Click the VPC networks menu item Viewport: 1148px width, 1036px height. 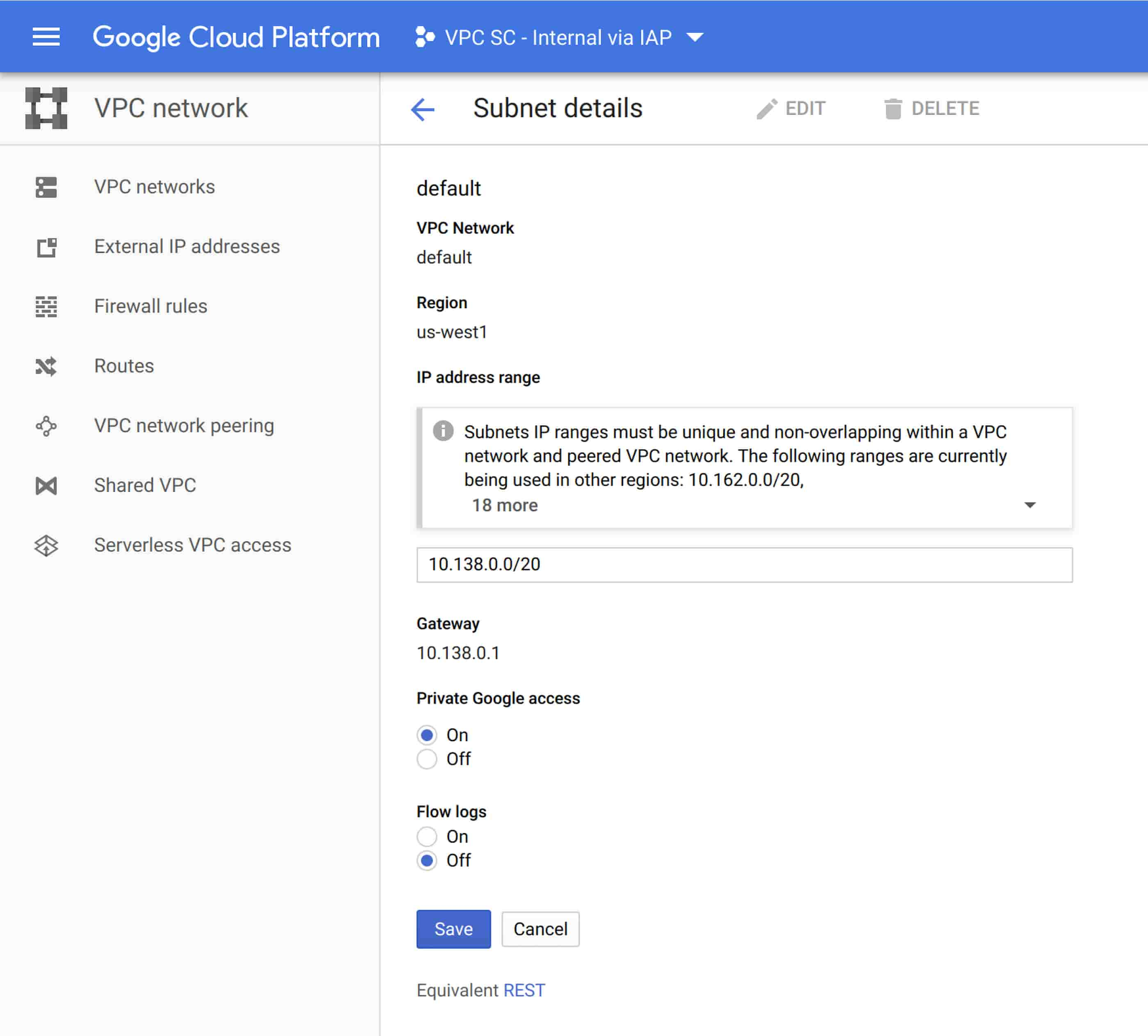pyautogui.click(x=154, y=185)
